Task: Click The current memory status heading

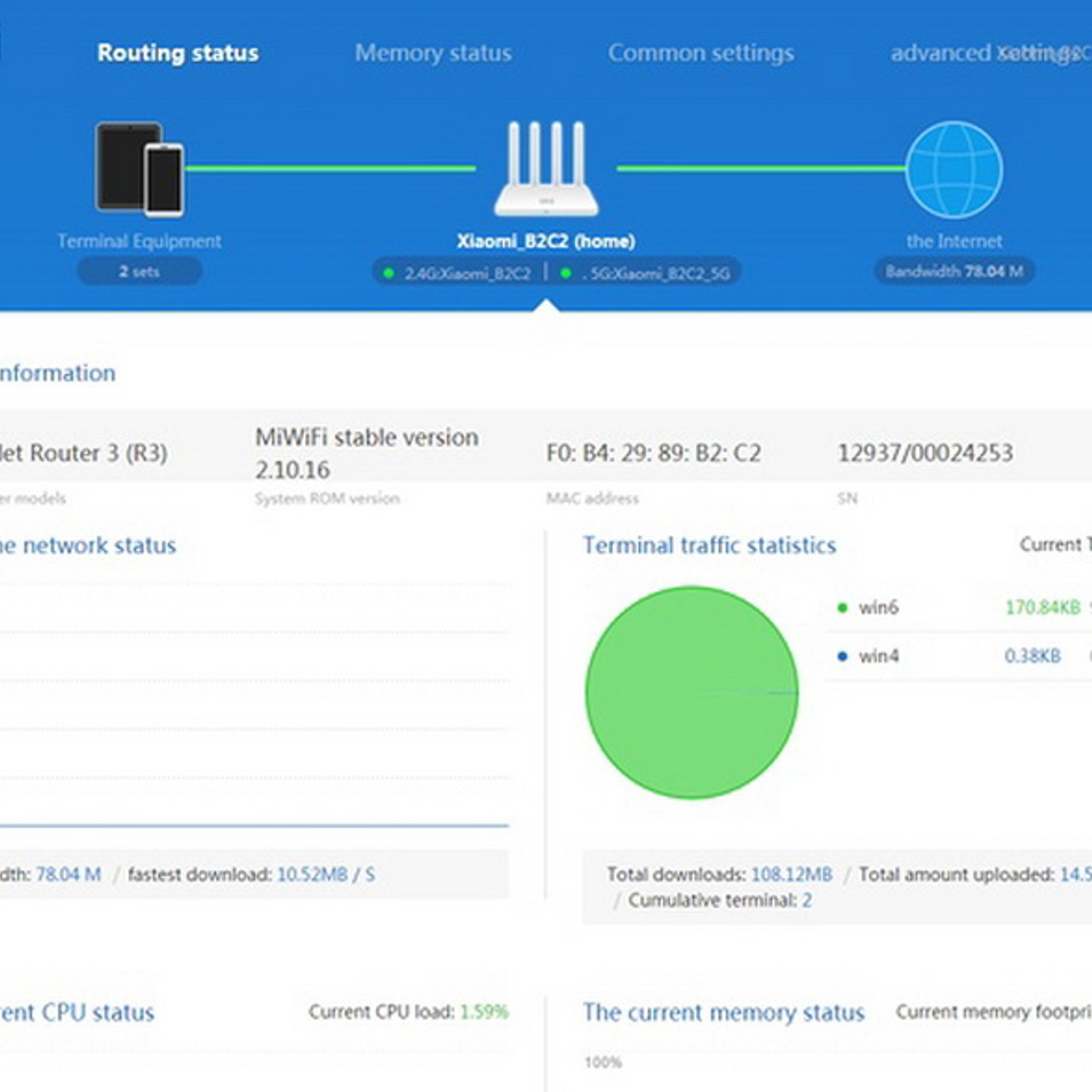Action: (723, 1013)
